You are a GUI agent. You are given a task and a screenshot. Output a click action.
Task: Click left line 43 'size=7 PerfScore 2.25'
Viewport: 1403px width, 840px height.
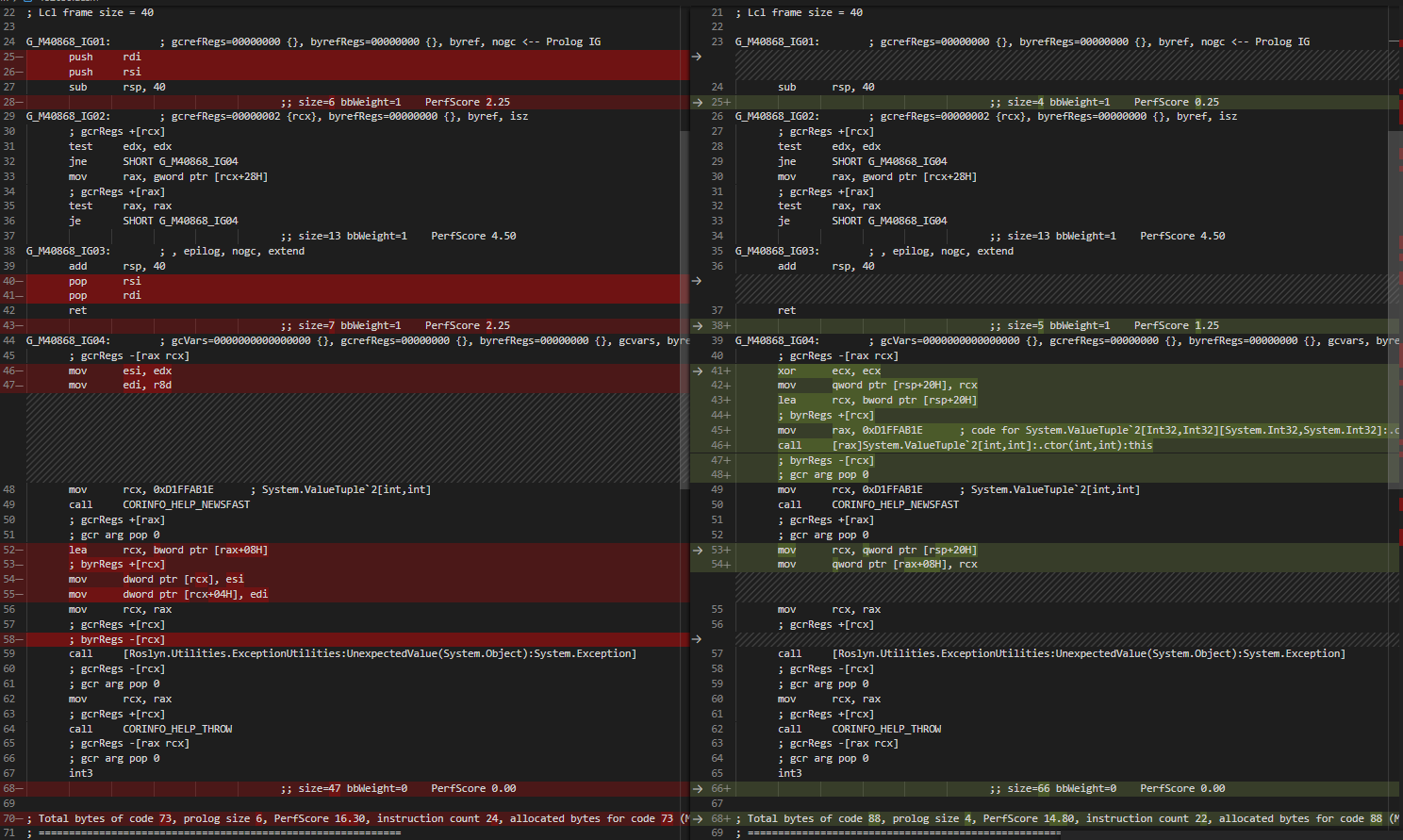395,325
